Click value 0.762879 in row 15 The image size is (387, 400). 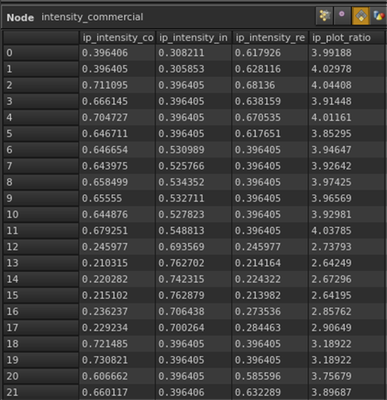point(181,295)
